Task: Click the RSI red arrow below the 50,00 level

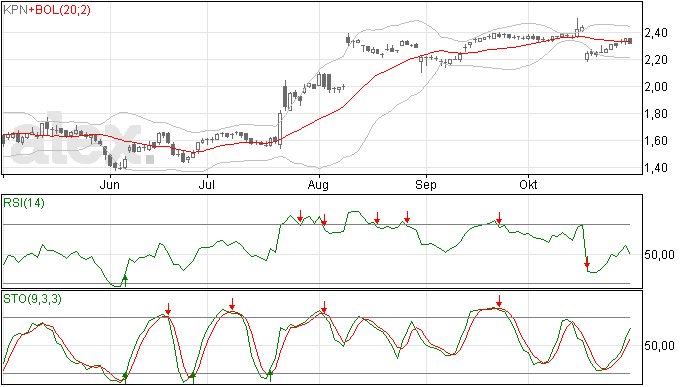Action: [587, 262]
